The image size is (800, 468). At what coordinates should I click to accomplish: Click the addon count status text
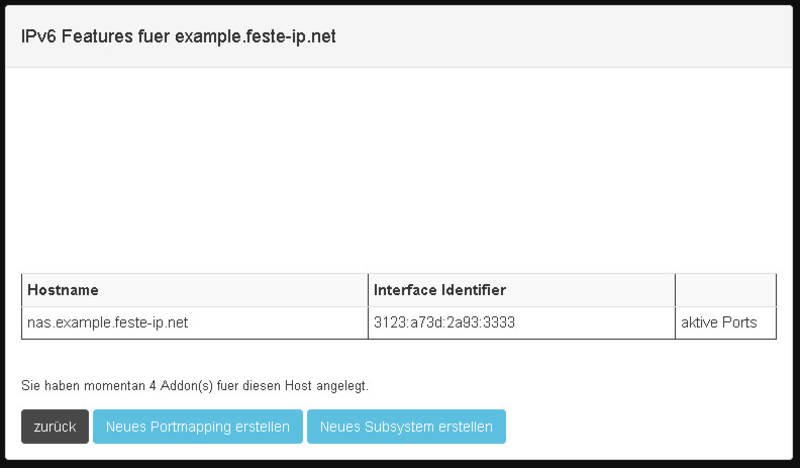point(195,386)
